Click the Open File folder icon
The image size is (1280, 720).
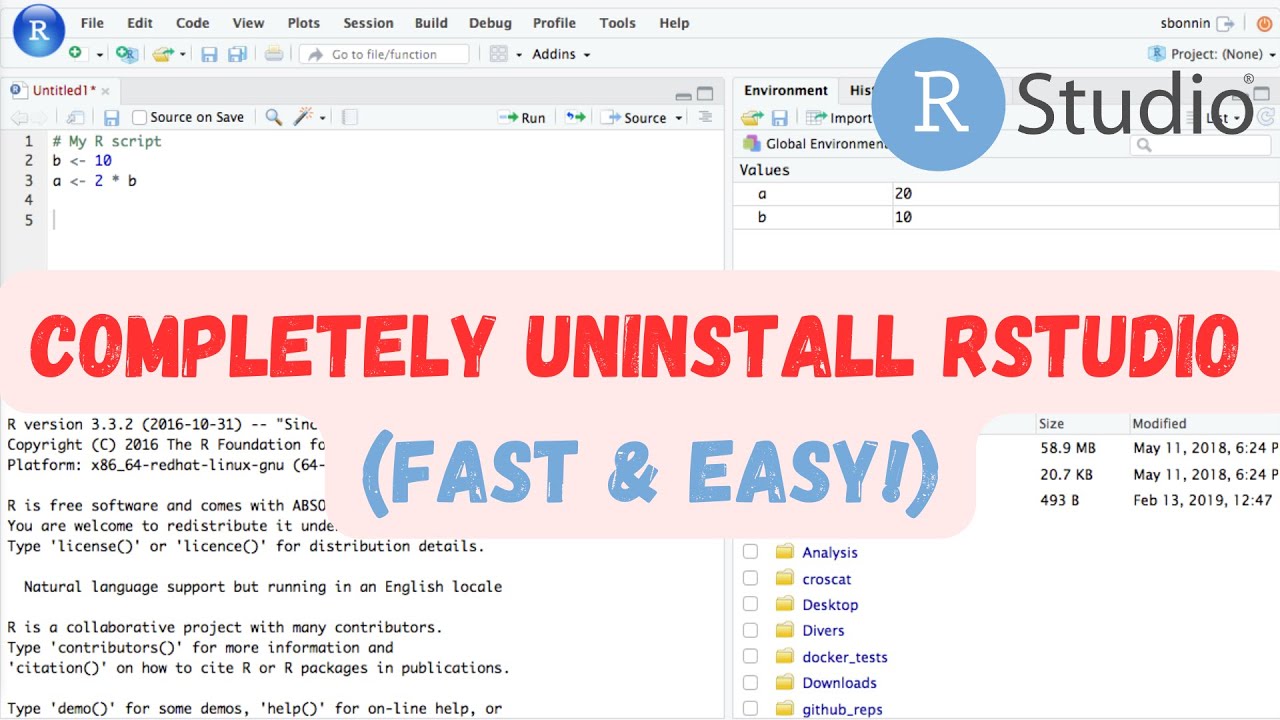click(163, 54)
